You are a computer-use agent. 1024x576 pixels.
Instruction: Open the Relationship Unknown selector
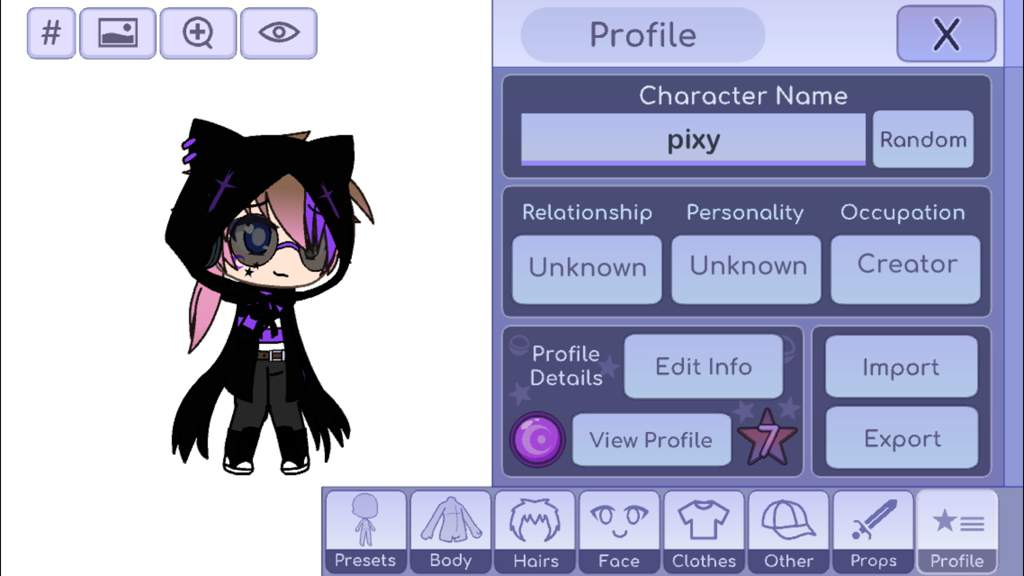coord(587,269)
